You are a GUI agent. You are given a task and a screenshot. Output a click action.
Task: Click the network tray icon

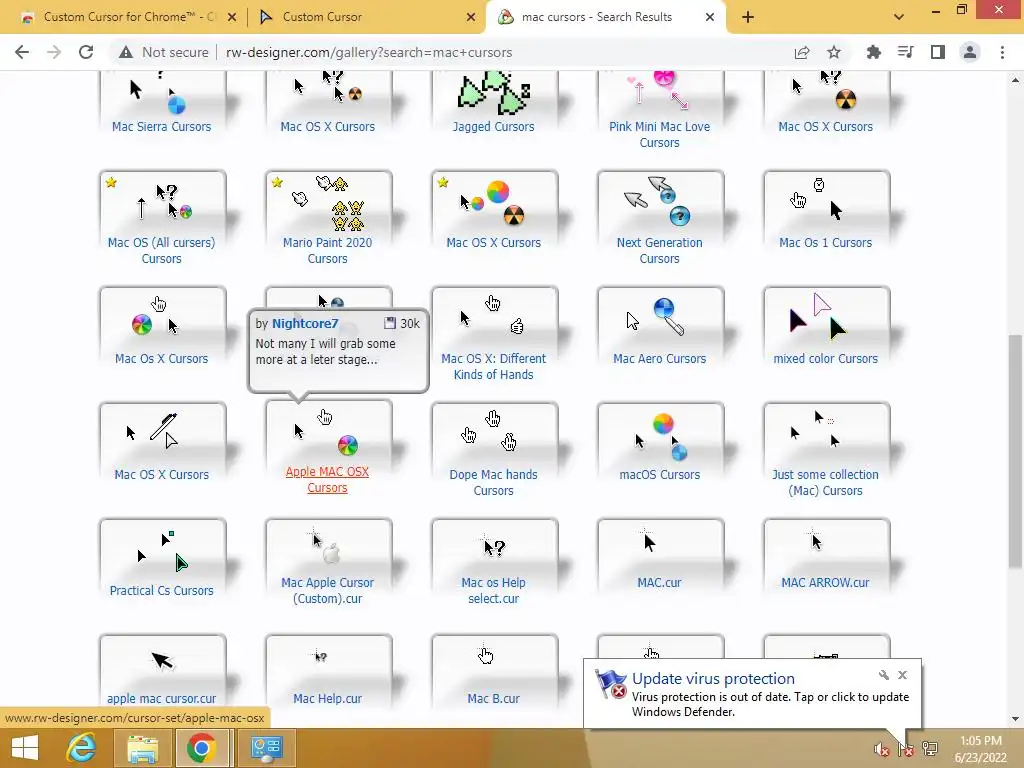[x=929, y=750]
